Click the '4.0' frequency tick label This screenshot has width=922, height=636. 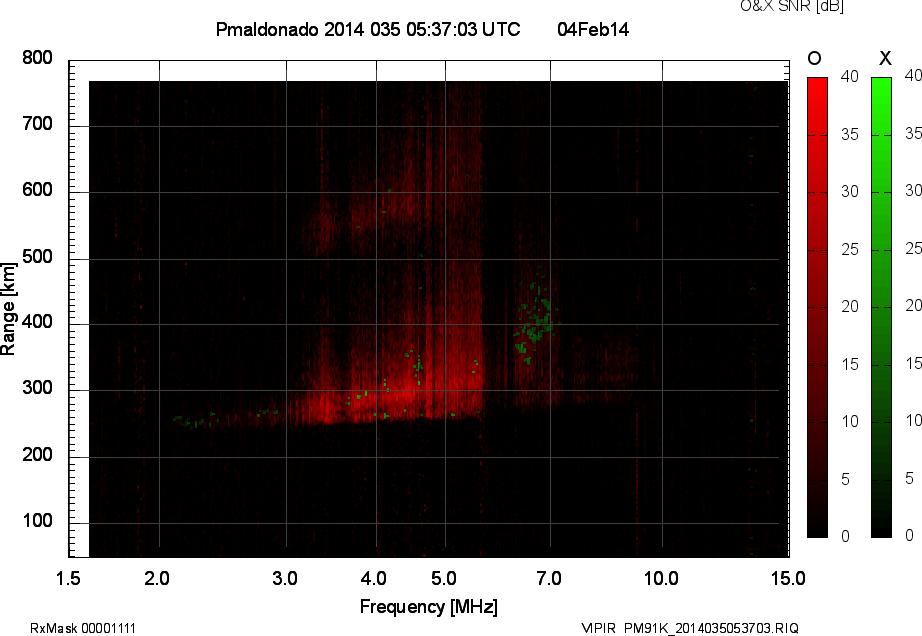(x=374, y=578)
